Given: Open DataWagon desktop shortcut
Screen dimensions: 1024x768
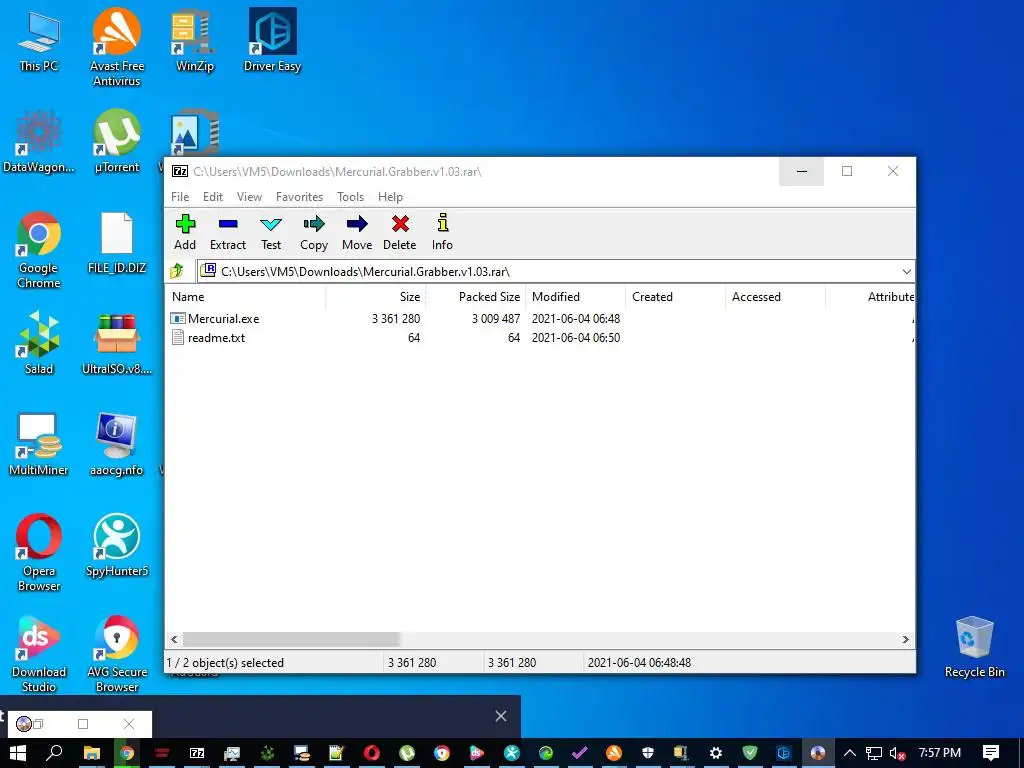Looking at the screenshot, I should click(39, 142).
